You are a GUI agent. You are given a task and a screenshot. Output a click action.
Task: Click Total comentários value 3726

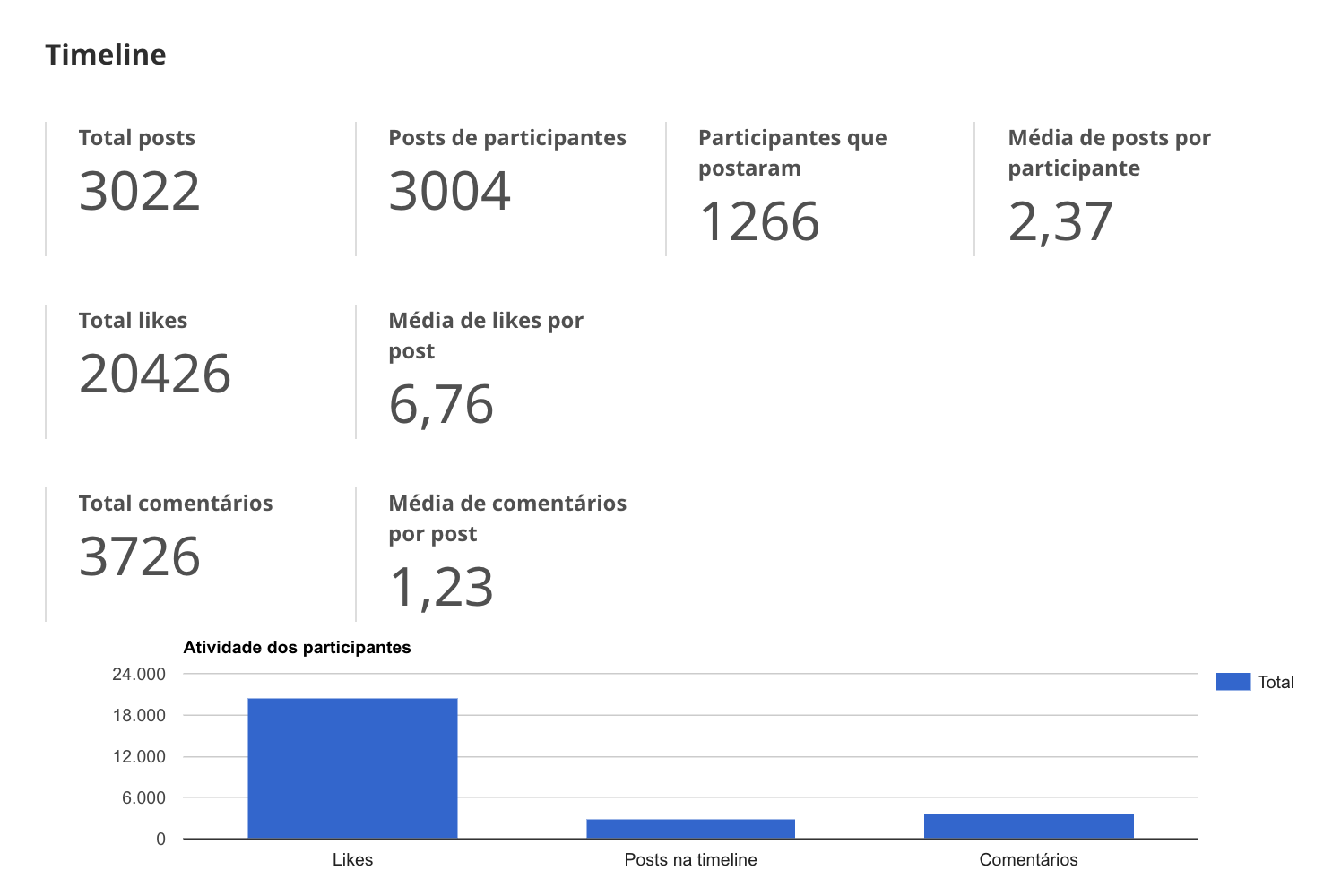[140, 556]
